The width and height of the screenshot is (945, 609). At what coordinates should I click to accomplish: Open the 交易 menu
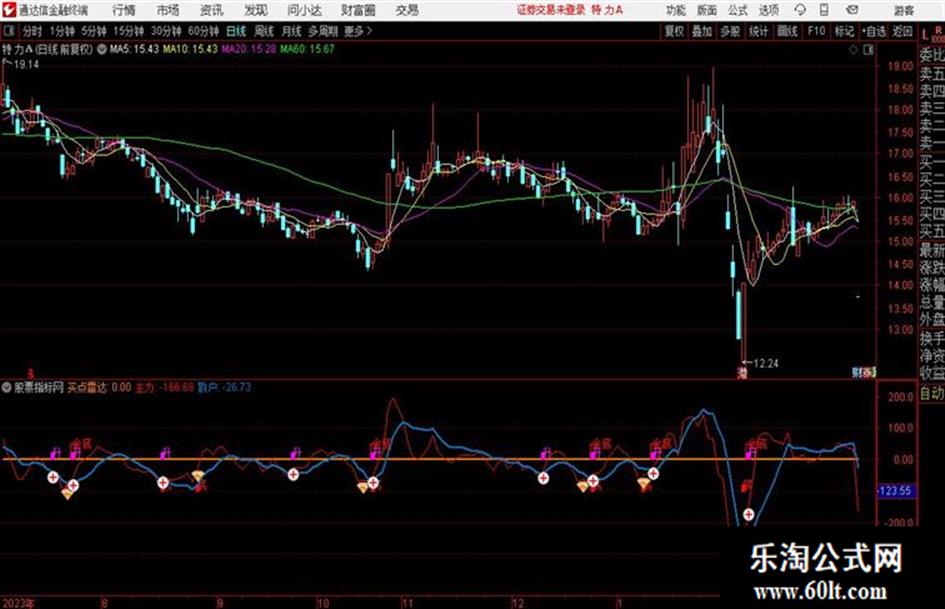[407, 10]
